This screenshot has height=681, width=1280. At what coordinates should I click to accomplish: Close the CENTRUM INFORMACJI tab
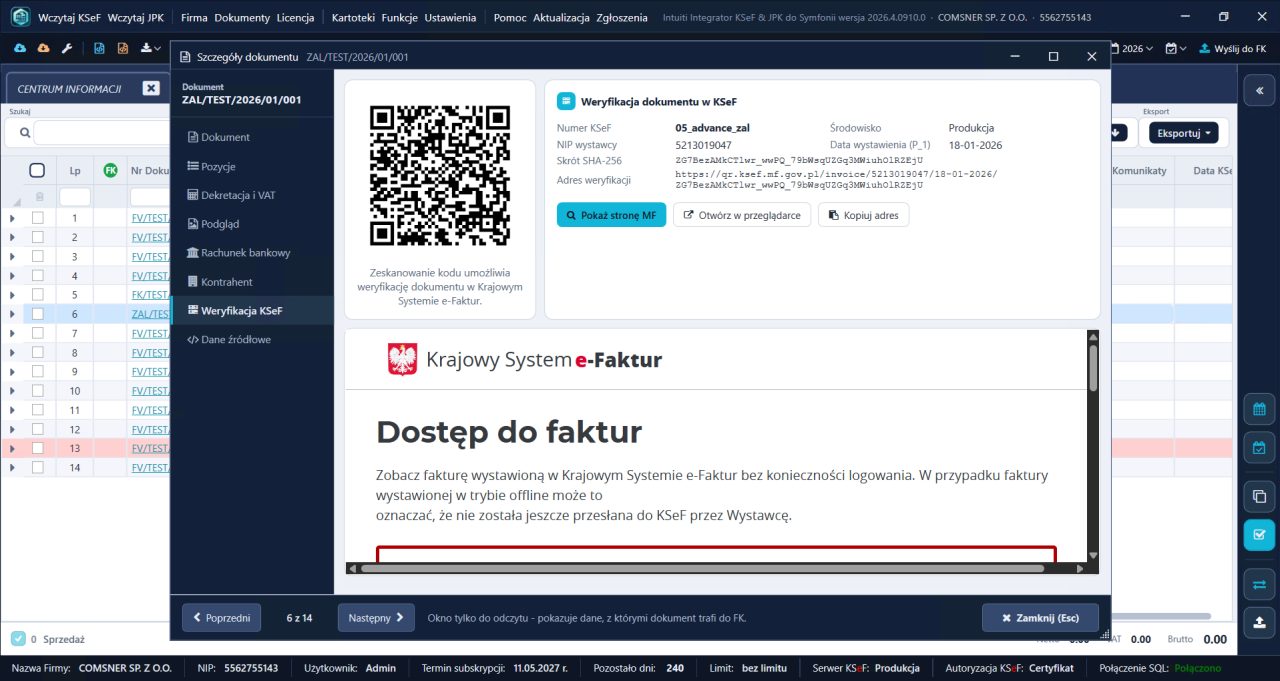[151, 88]
